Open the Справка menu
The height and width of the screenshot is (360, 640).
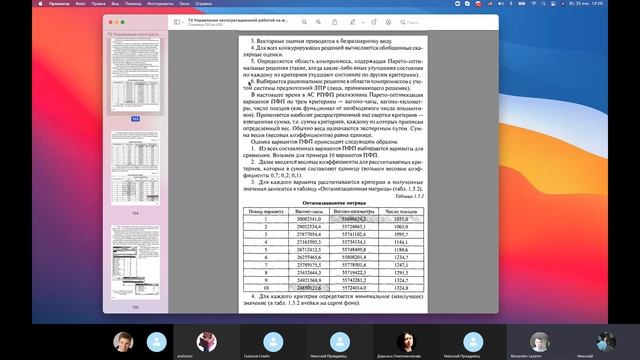[x=203, y=4]
